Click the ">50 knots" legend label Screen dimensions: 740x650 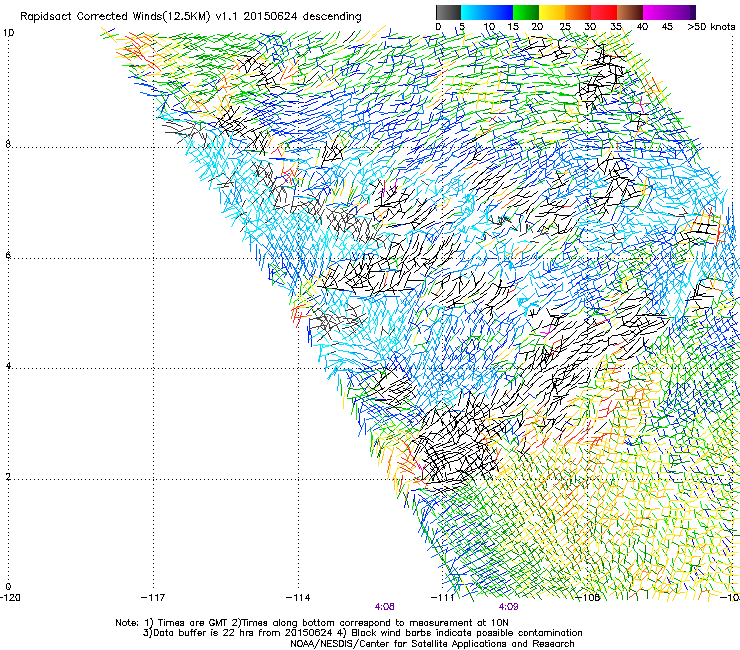point(711,27)
